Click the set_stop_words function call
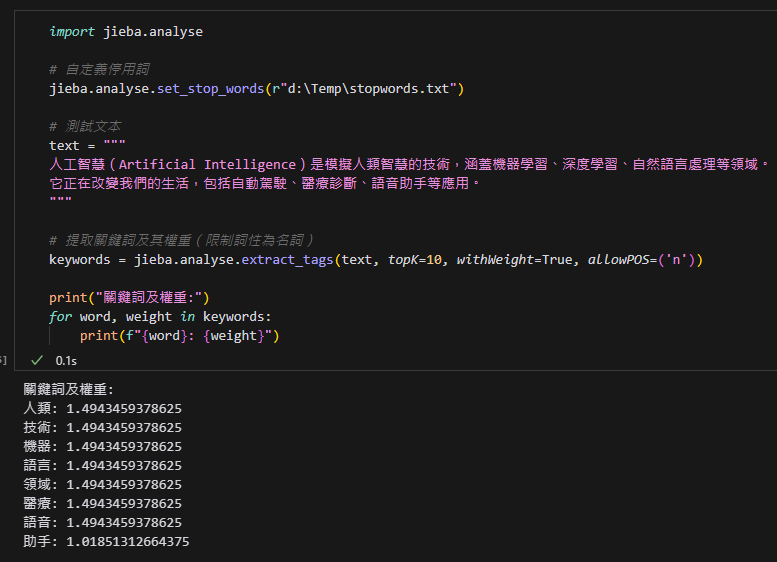 coord(210,89)
